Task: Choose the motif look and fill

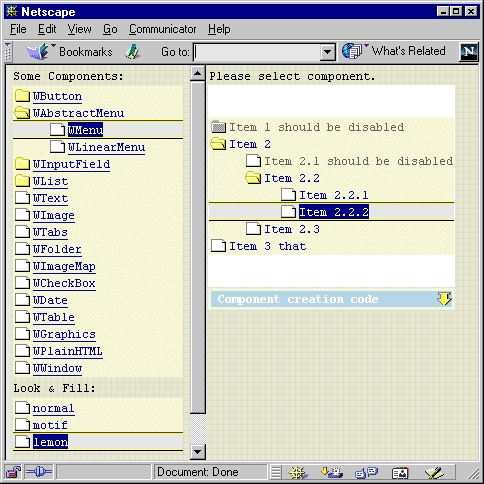Action: tap(50, 425)
